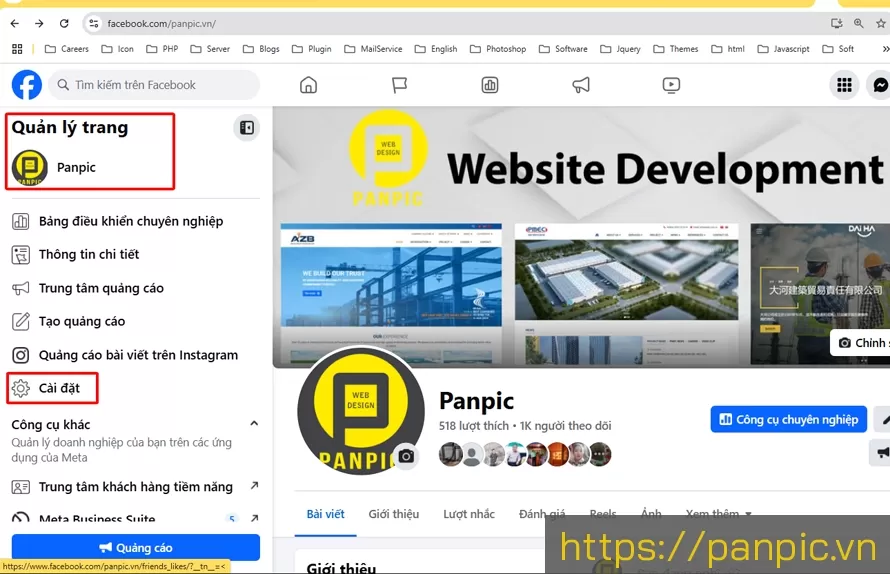
Task: Go back using browser back arrow
Action: pyautogui.click(x=15, y=23)
